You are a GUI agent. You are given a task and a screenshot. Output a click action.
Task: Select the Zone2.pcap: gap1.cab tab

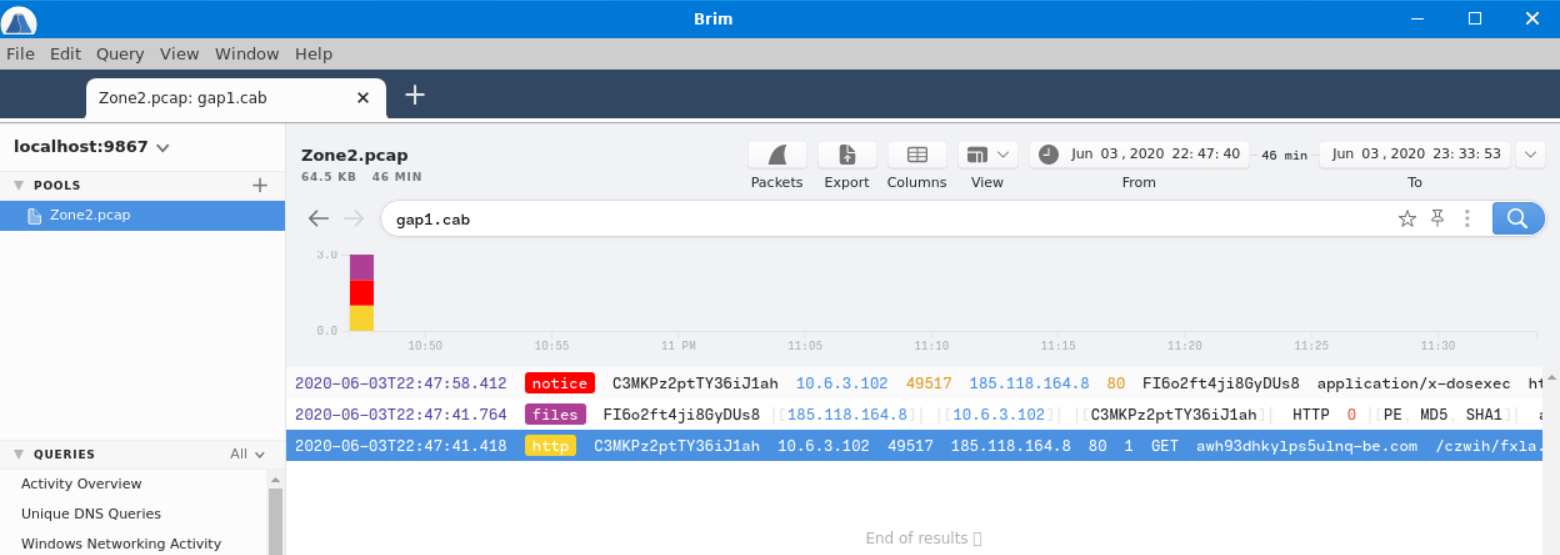(234, 98)
